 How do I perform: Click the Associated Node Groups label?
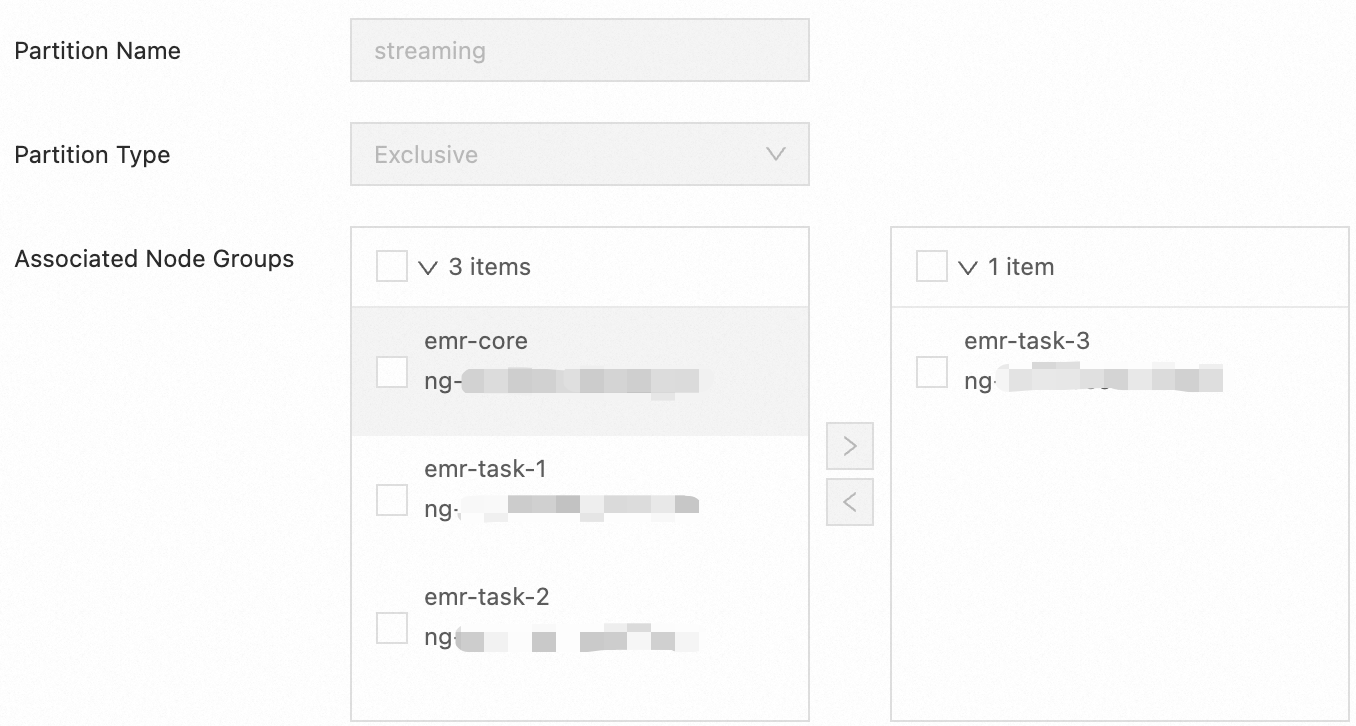pyautogui.click(x=154, y=259)
